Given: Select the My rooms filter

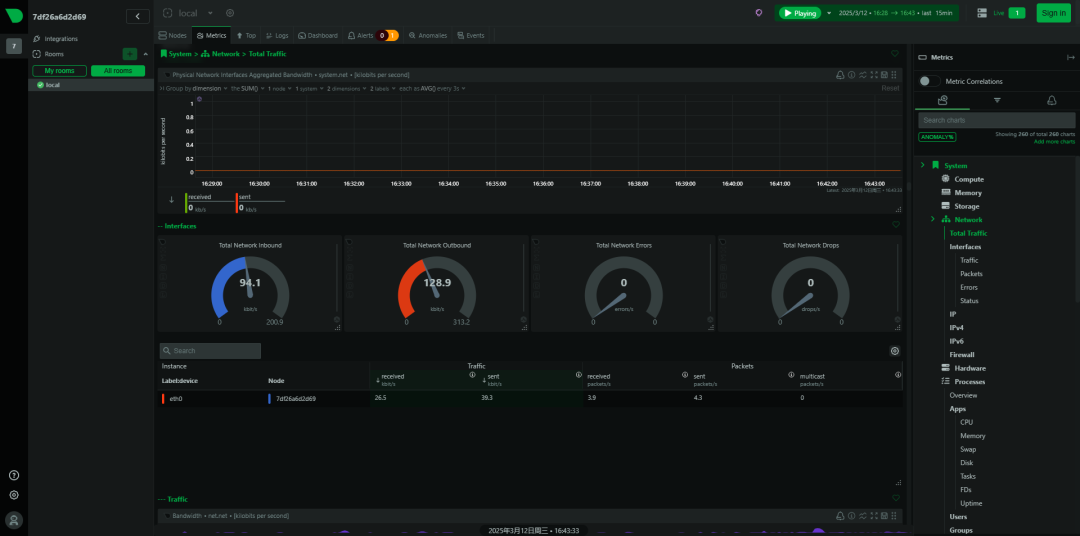Looking at the screenshot, I should coord(59,71).
